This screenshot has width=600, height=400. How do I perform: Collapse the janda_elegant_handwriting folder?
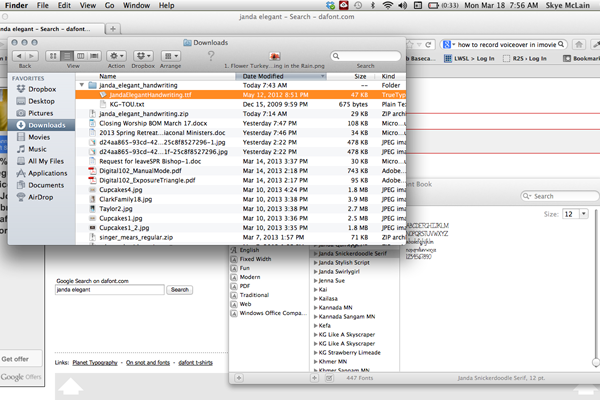pyautogui.click(x=82, y=85)
